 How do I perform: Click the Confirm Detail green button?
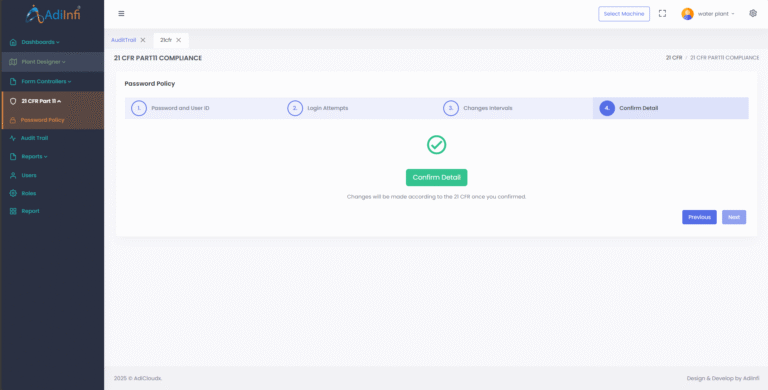(x=436, y=177)
